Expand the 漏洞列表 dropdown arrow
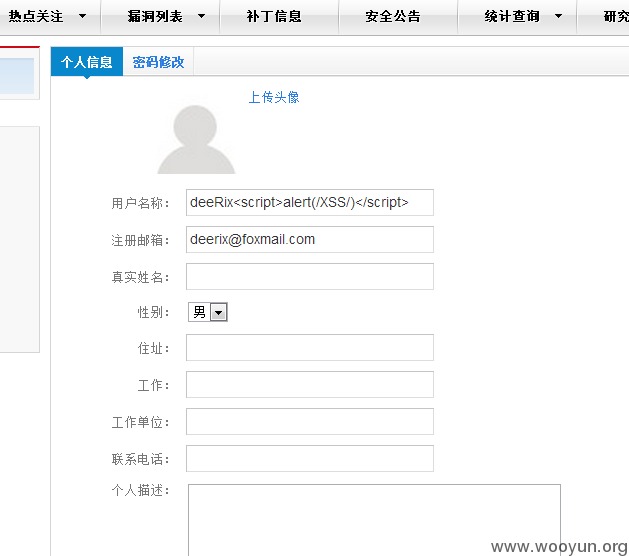Image resolution: width=629 pixels, height=556 pixels. click(x=202, y=16)
